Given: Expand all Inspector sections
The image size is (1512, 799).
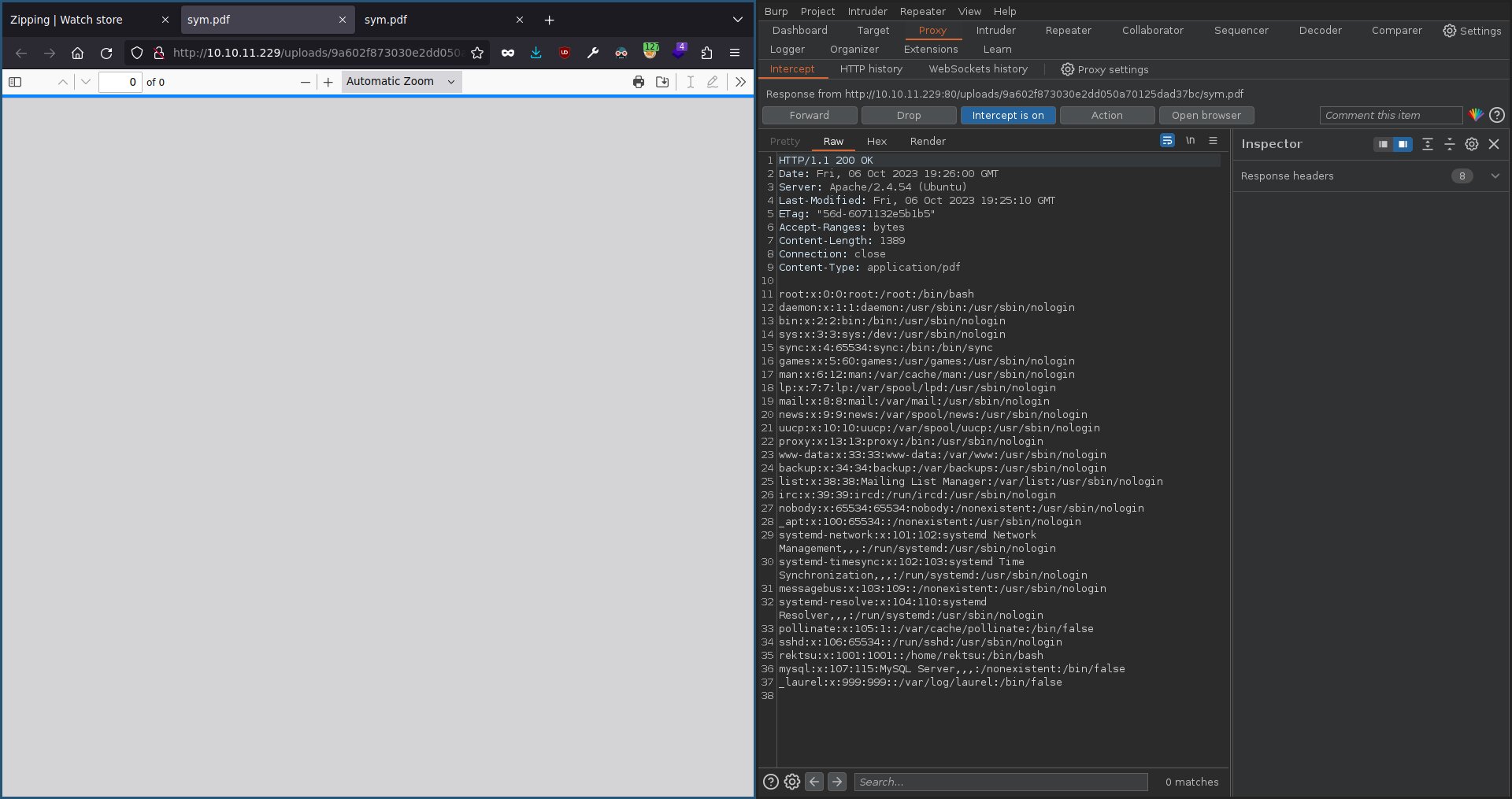Looking at the screenshot, I should [1428, 144].
